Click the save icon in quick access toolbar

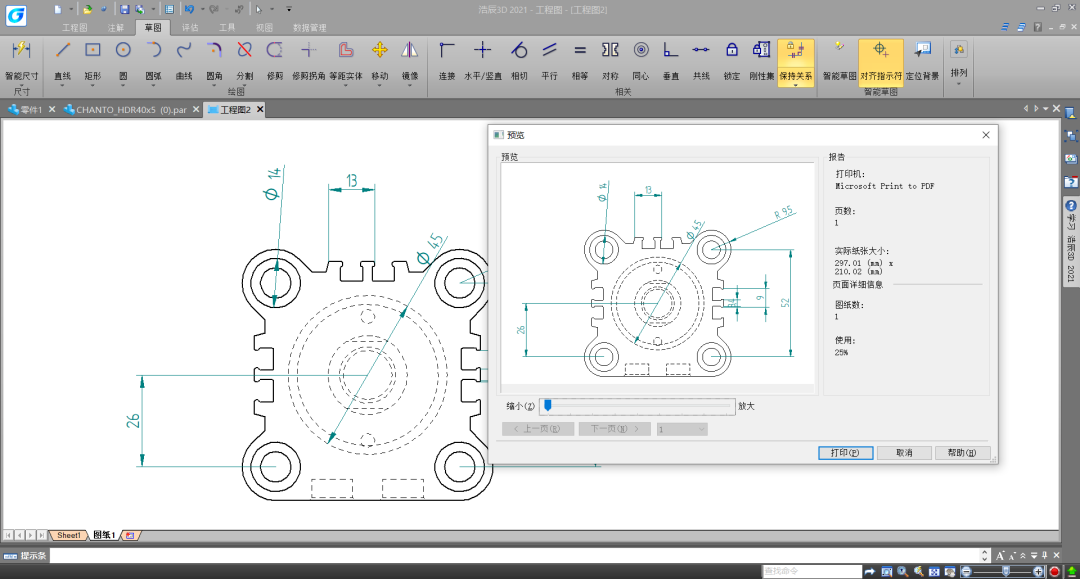pos(124,9)
